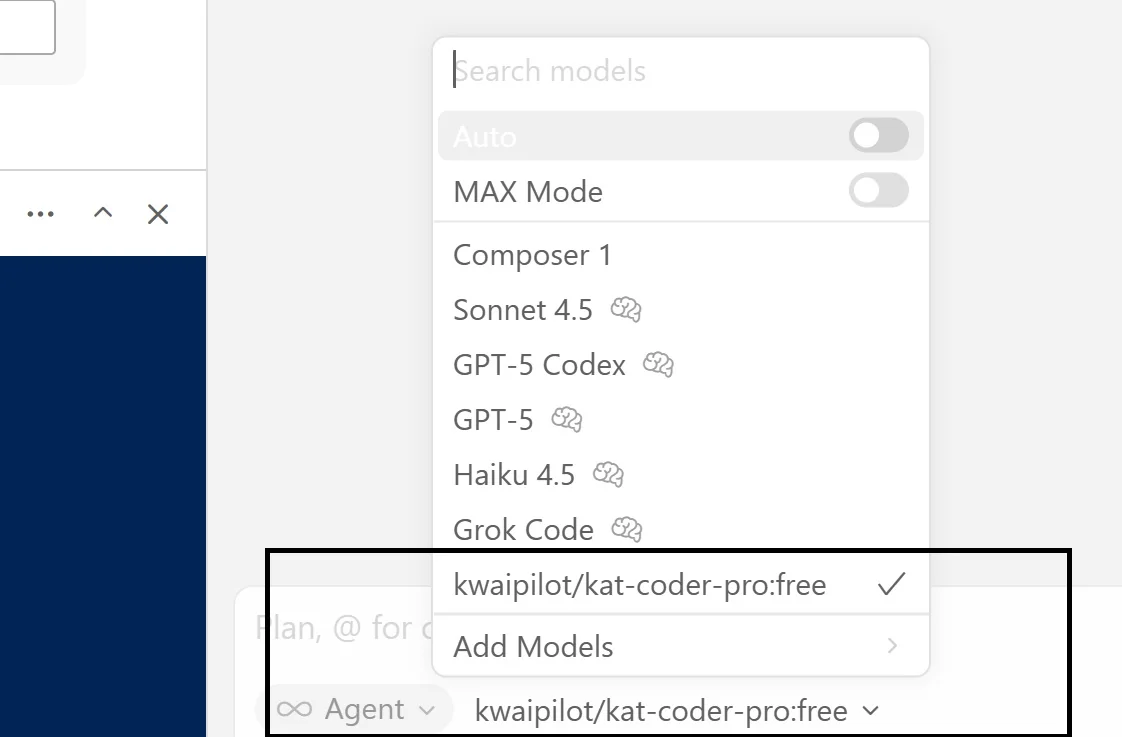The image size is (1122, 737).
Task: Close the panel with the X icon
Action: click(158, 214)
